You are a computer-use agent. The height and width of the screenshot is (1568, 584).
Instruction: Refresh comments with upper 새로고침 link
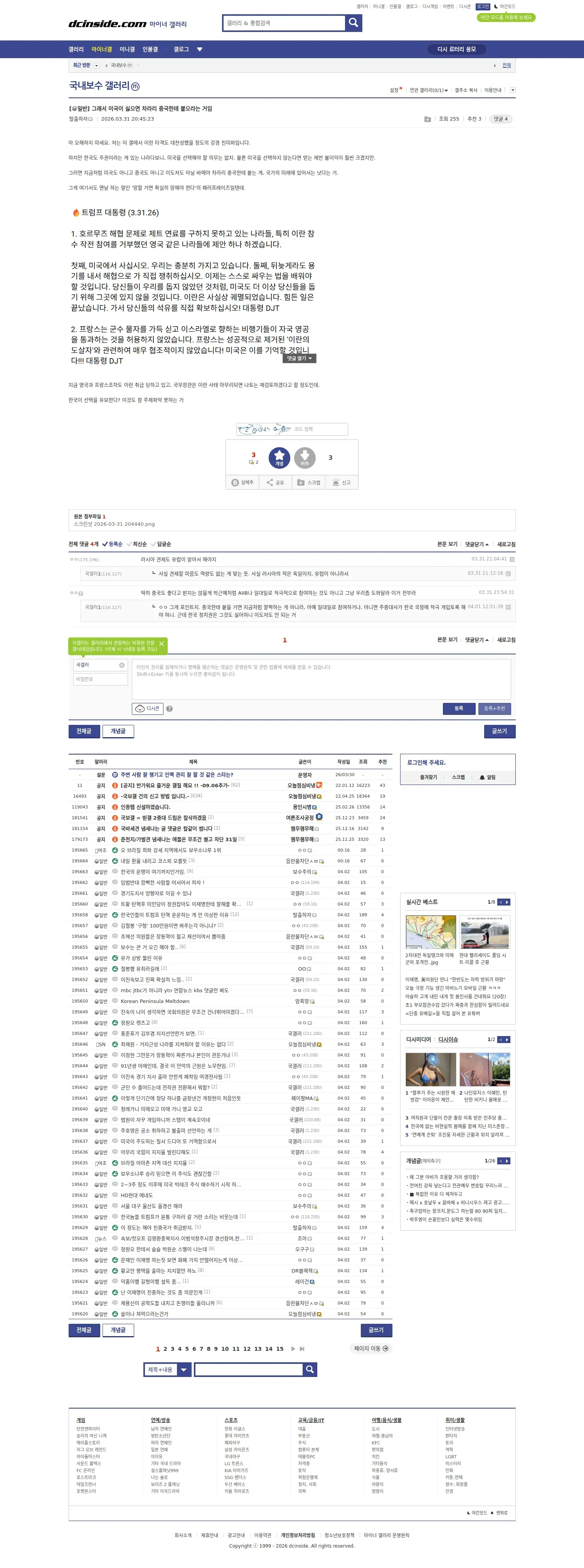506,544
